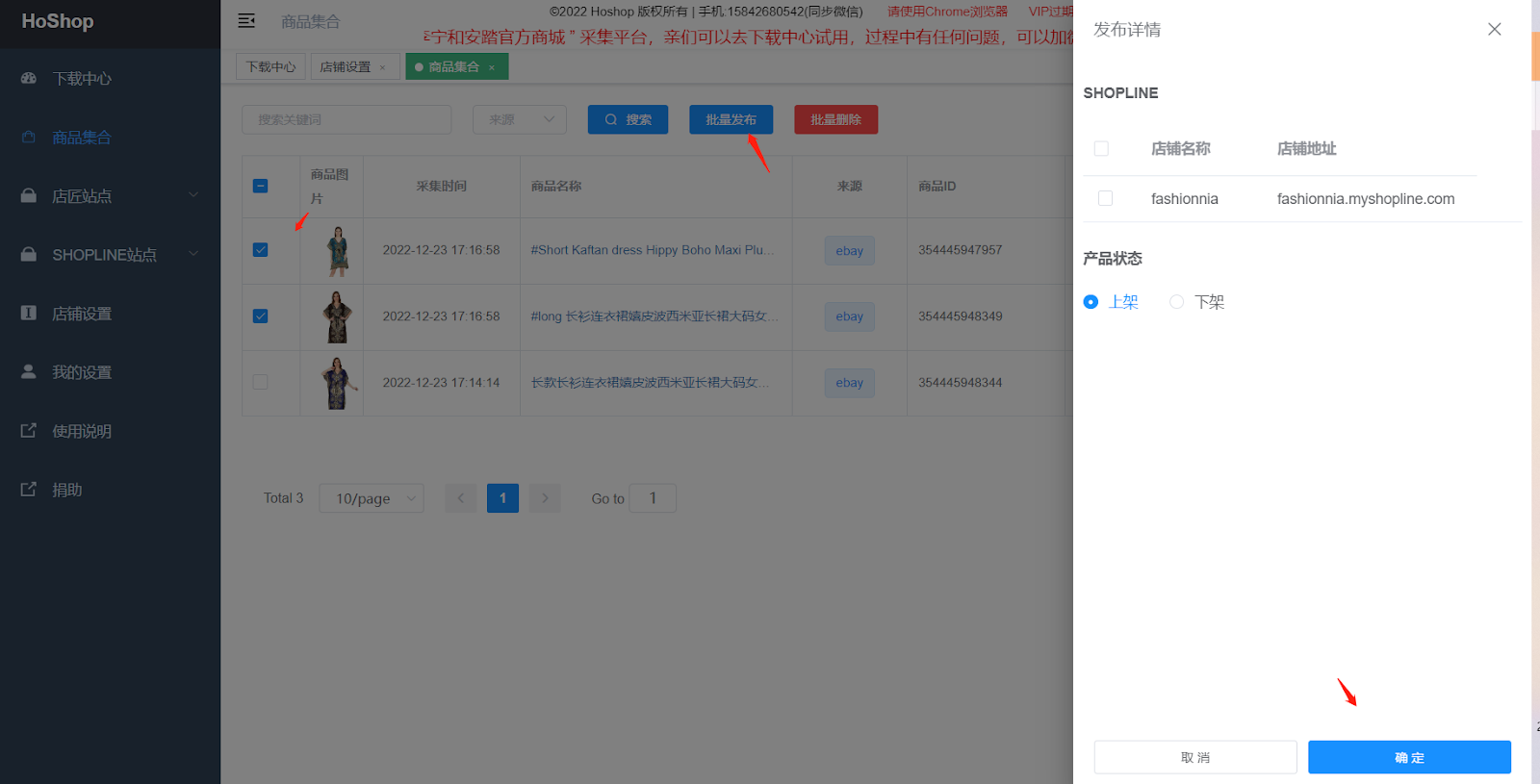Image resolution: width=1540 pixels, height=784 pixels.
Task: Click the 捐助 external link icon
Action: point(29,490)
